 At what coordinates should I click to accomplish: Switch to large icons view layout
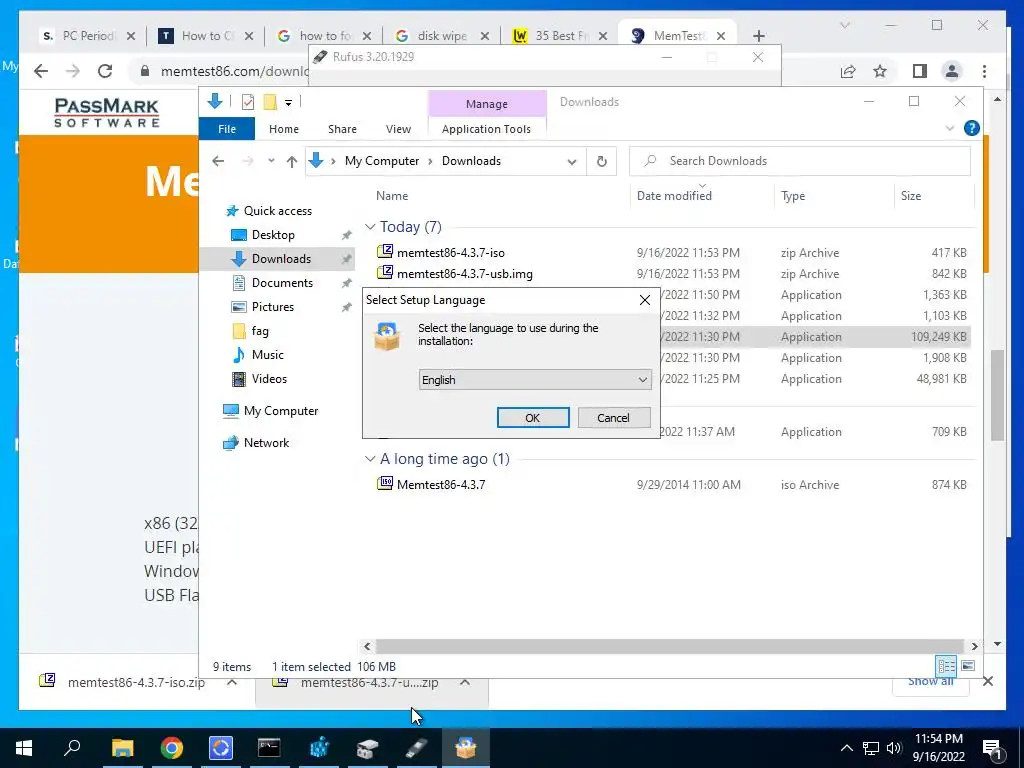(968, 666)
